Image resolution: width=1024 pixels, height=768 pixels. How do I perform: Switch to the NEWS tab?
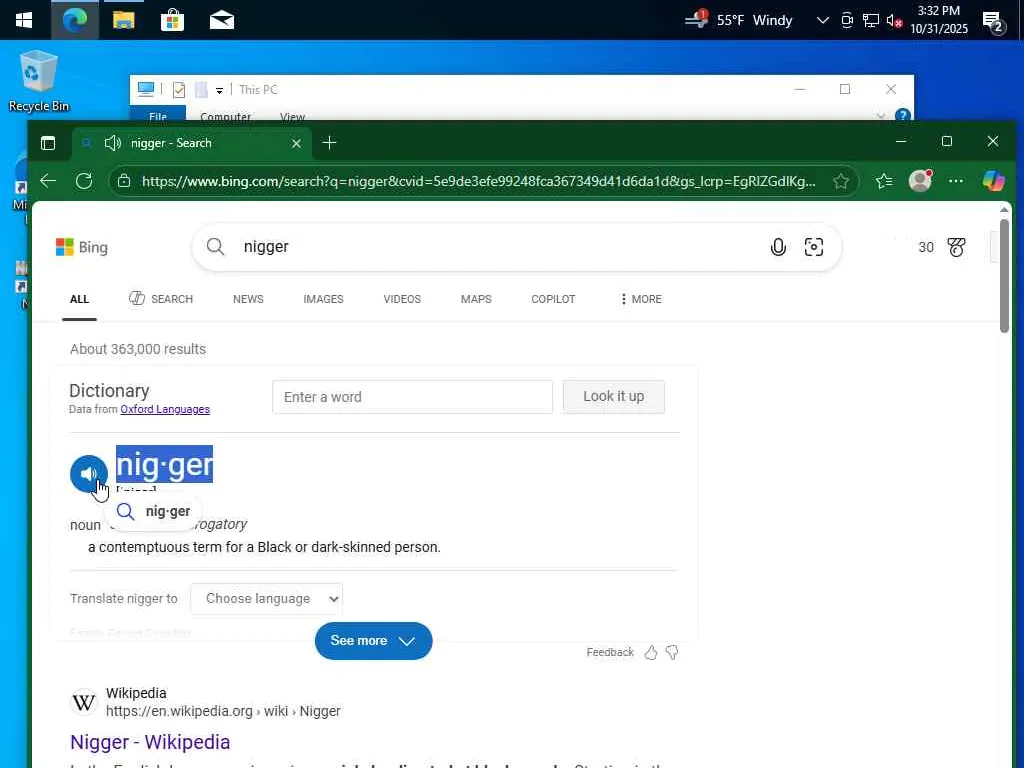(248, 299)
